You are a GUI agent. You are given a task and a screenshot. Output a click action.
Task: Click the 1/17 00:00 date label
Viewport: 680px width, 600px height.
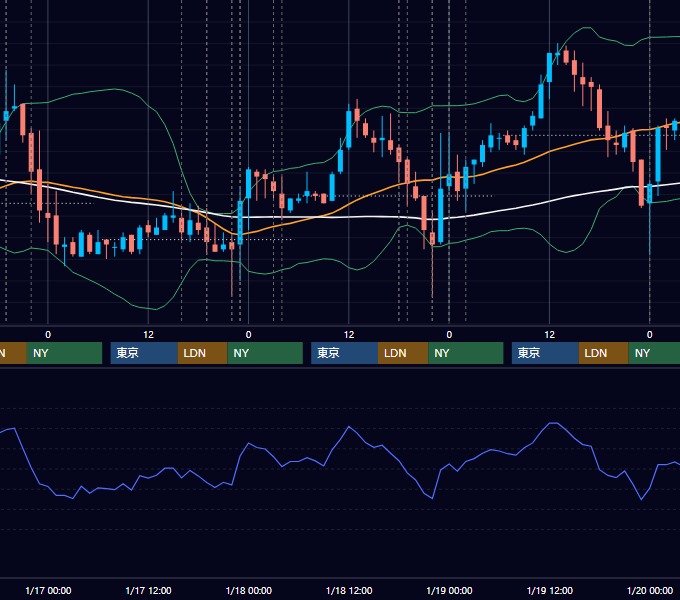click(48, 590)
